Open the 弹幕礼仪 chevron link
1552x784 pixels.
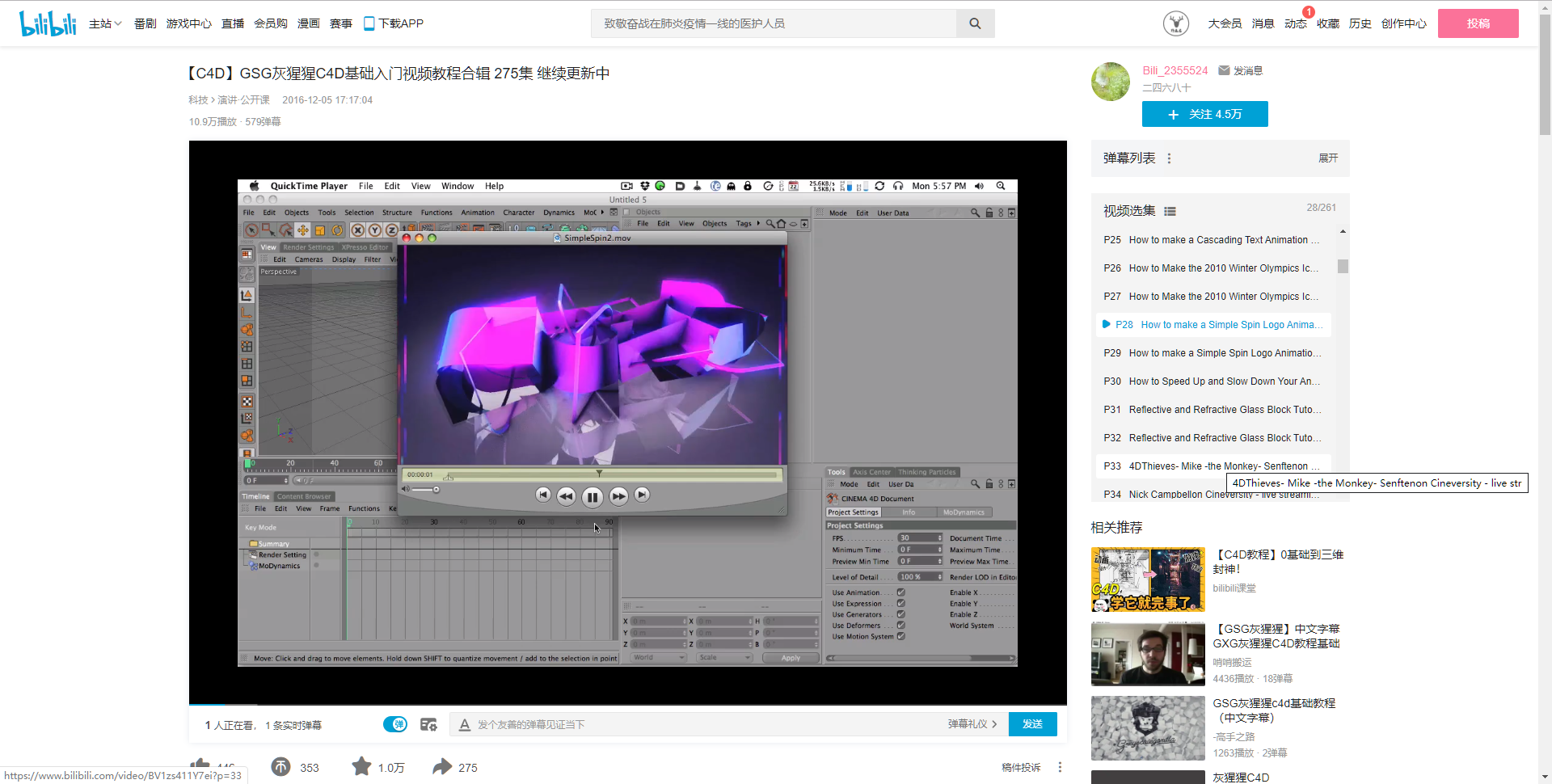coord(972,724)
